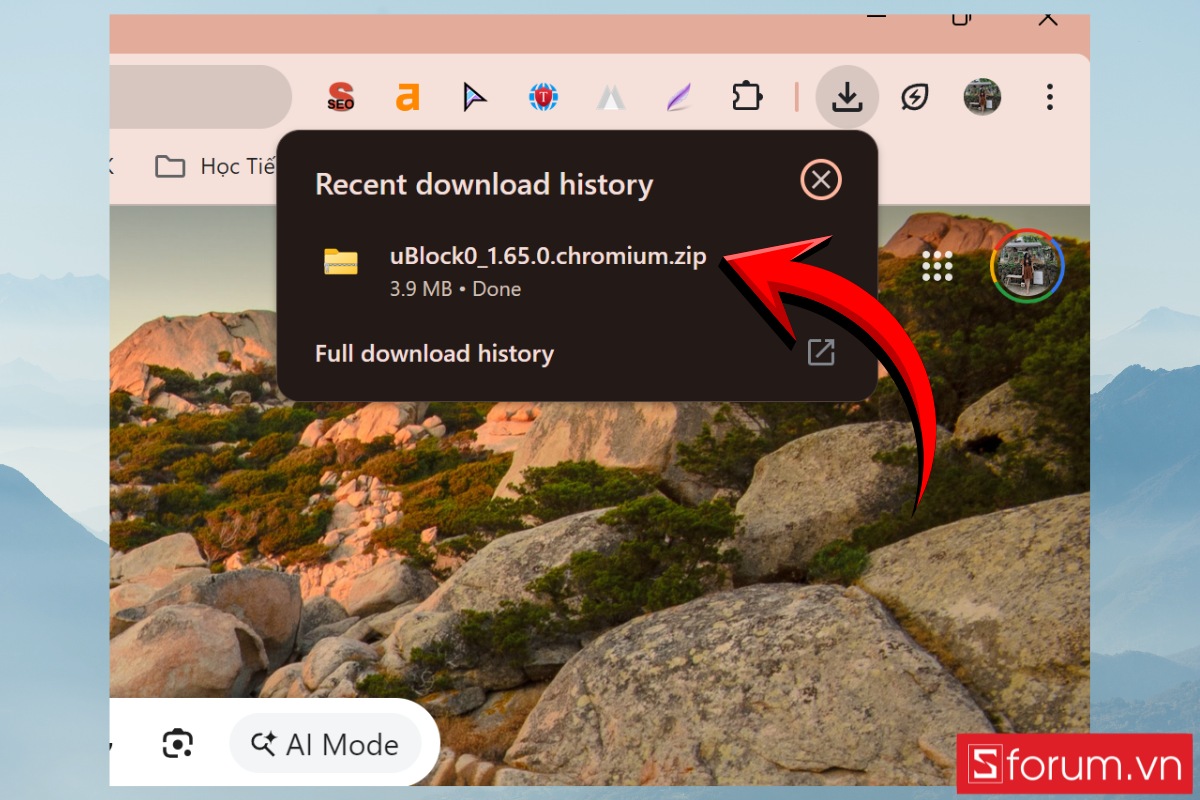Open the uBlock0_1.65.0.chromium.zip download
The width and height of the screenshot is (1200, 800).
click(x=547, y=256)
